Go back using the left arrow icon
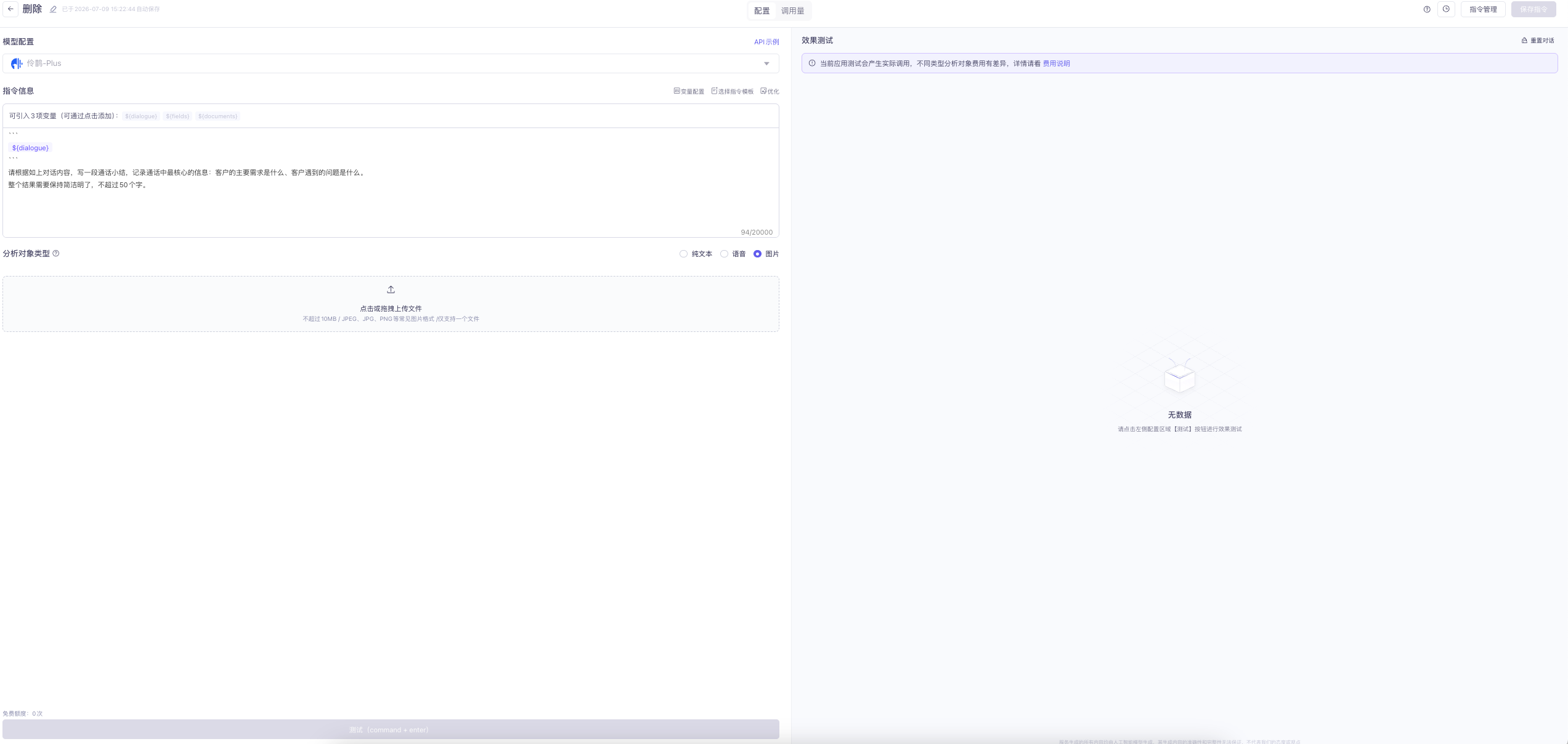The height and width of the screenshot is (744, 1568). 10,9
